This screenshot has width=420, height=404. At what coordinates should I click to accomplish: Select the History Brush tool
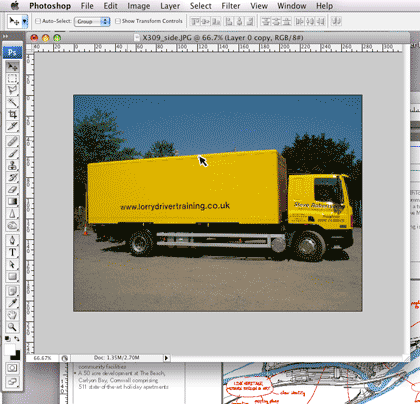tap(13, 177)
